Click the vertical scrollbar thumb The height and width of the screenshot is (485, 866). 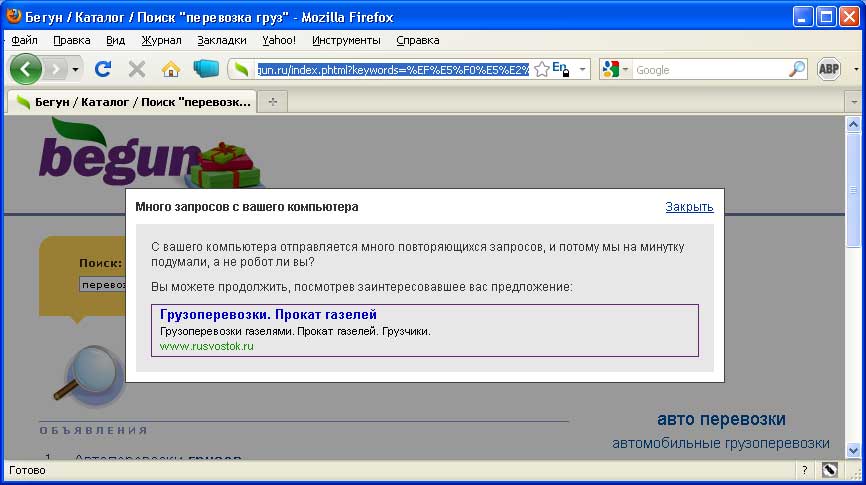click(853, 190)
